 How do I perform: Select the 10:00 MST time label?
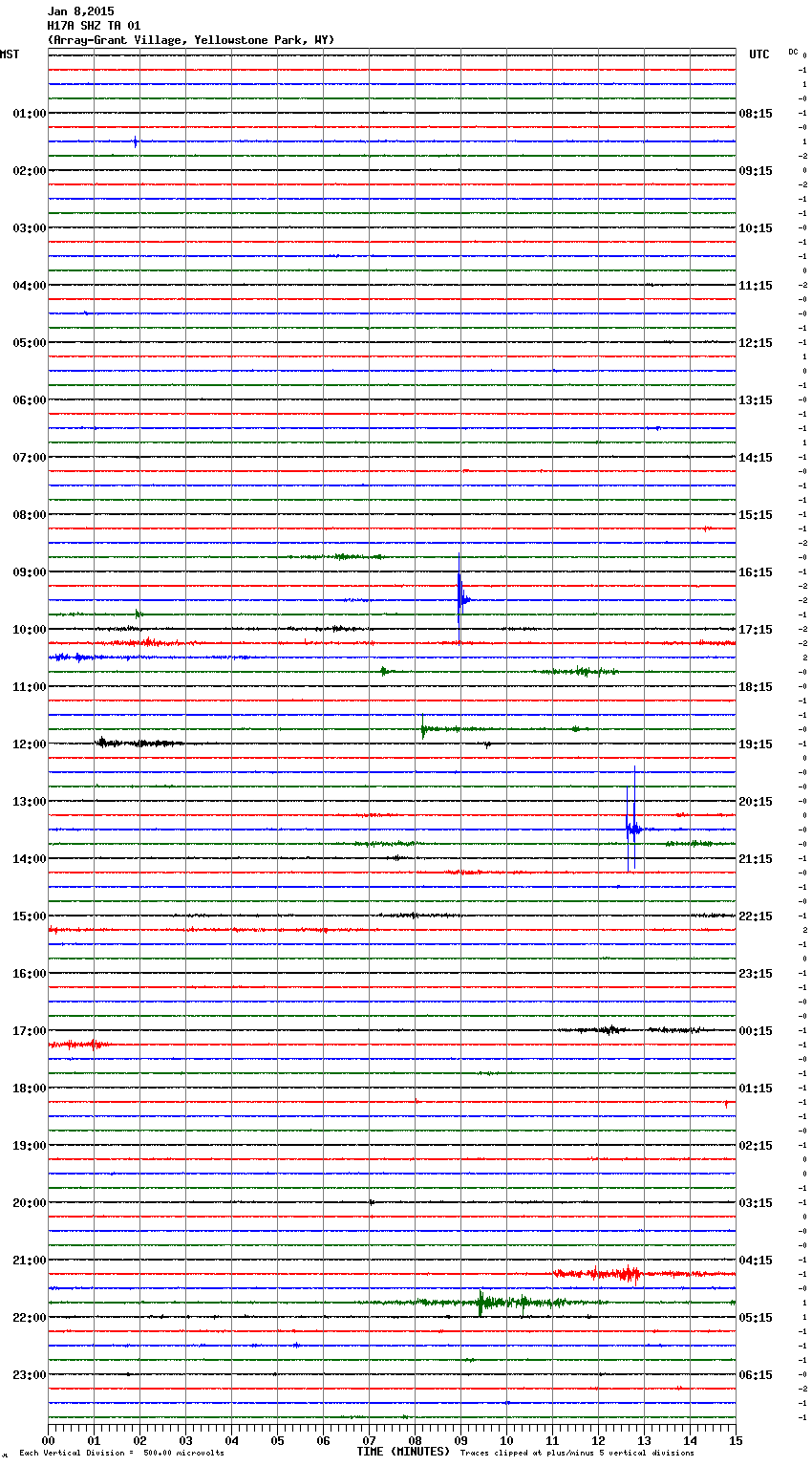click(29, 630)
